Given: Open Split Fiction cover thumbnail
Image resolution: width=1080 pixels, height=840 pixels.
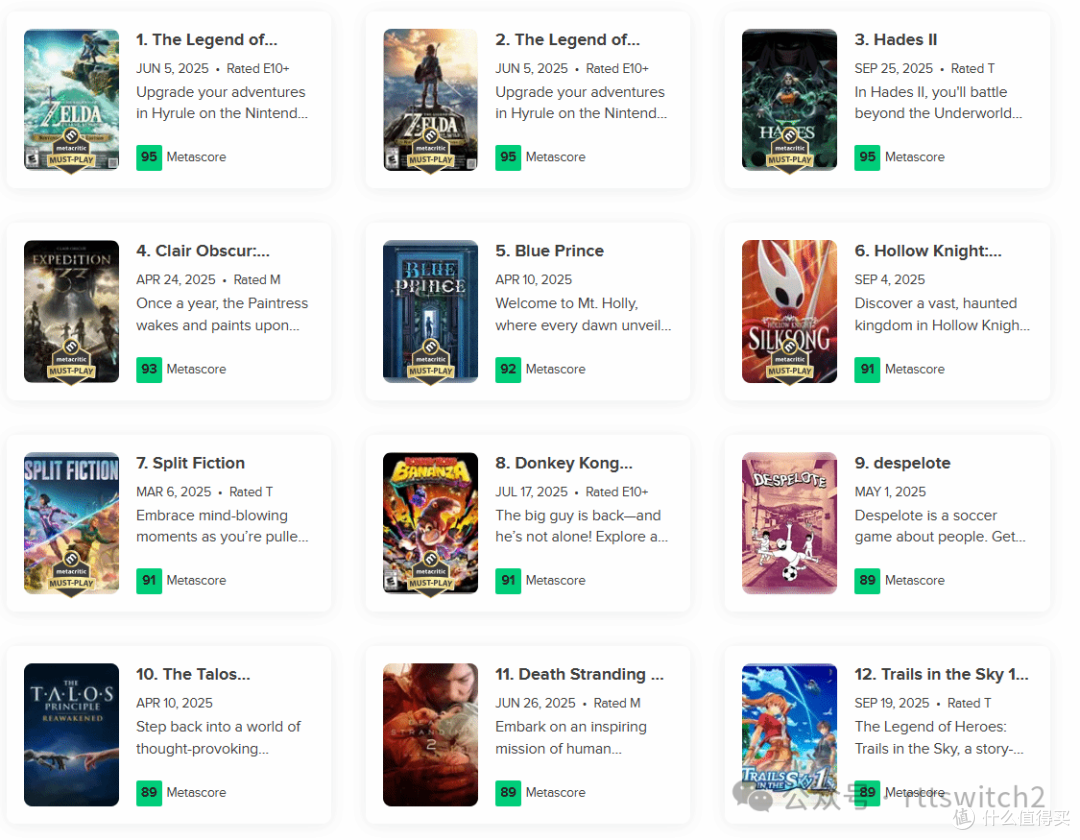Looking at the screenshot, I should point(71,523).
